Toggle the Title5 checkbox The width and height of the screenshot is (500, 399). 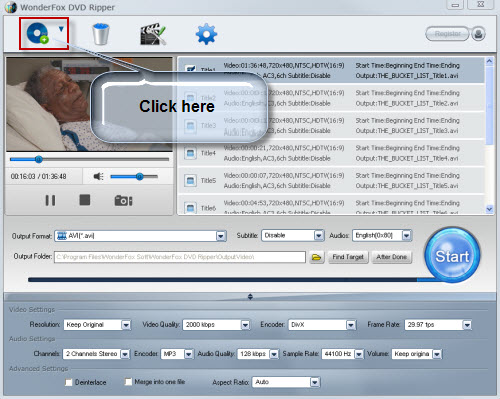190,180
